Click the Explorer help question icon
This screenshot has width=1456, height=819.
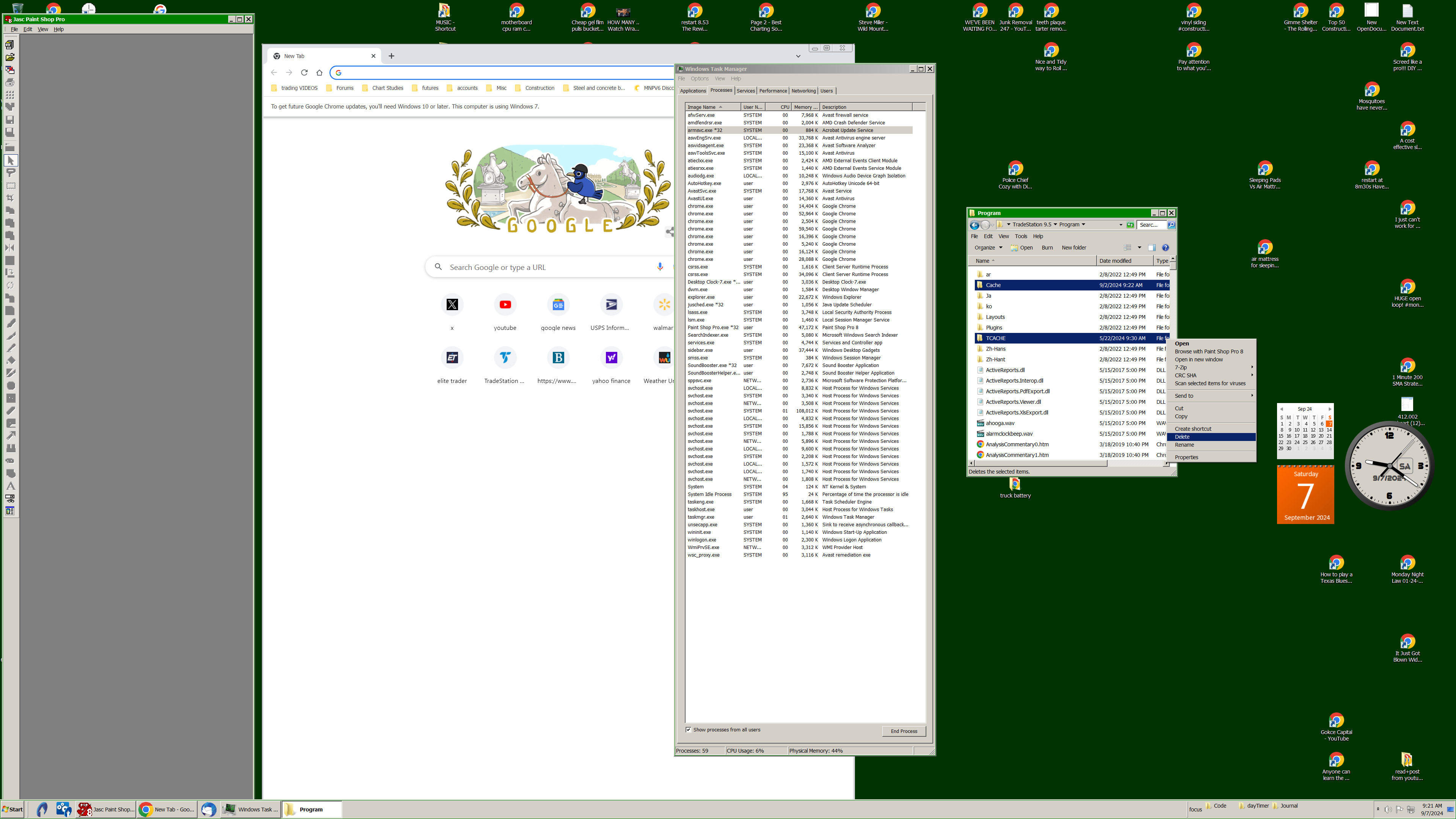(x=1165, y=248)
